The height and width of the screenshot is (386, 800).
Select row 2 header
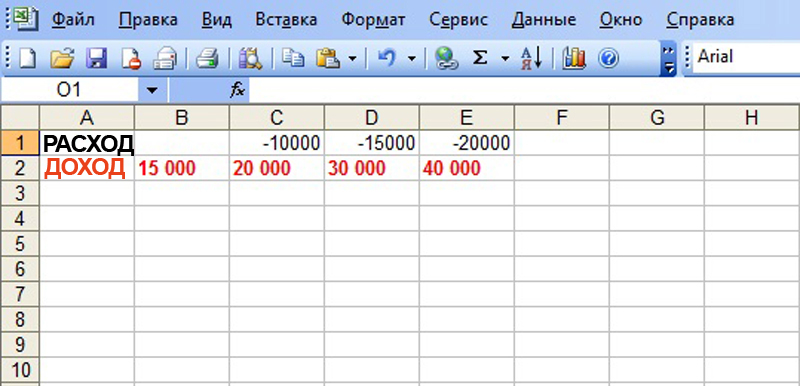coord(20,168)
